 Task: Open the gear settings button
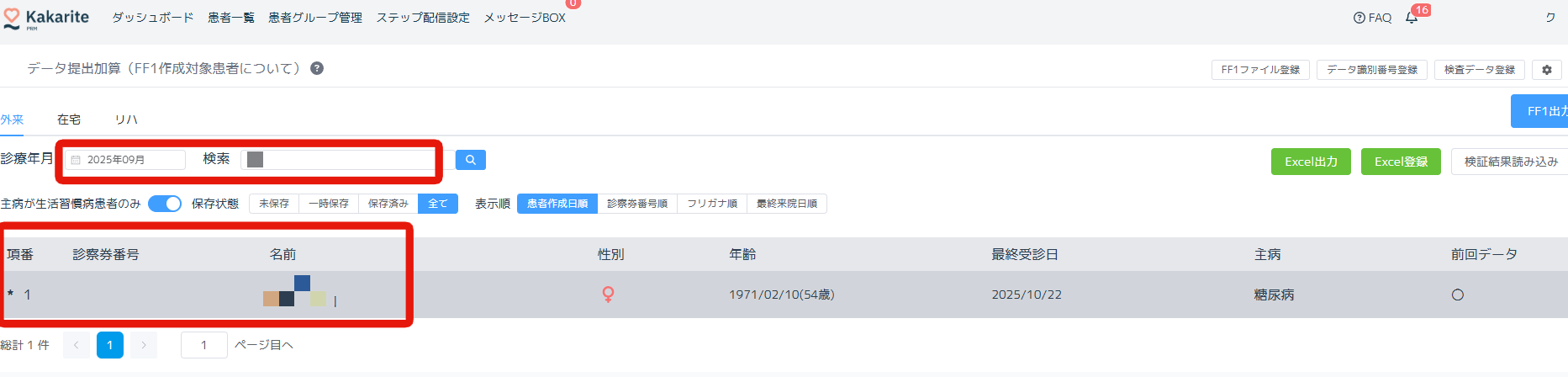(x=1547, y=70)
